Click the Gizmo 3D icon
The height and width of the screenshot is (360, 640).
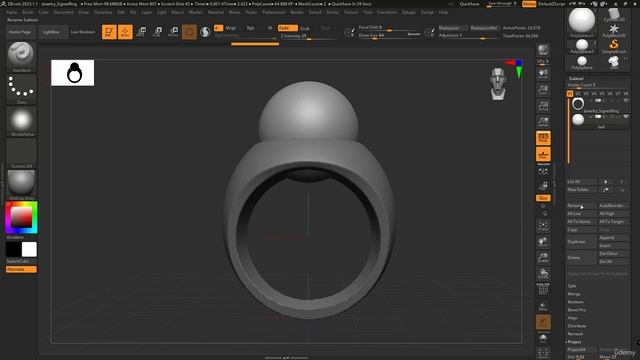[x=189, y=32]
